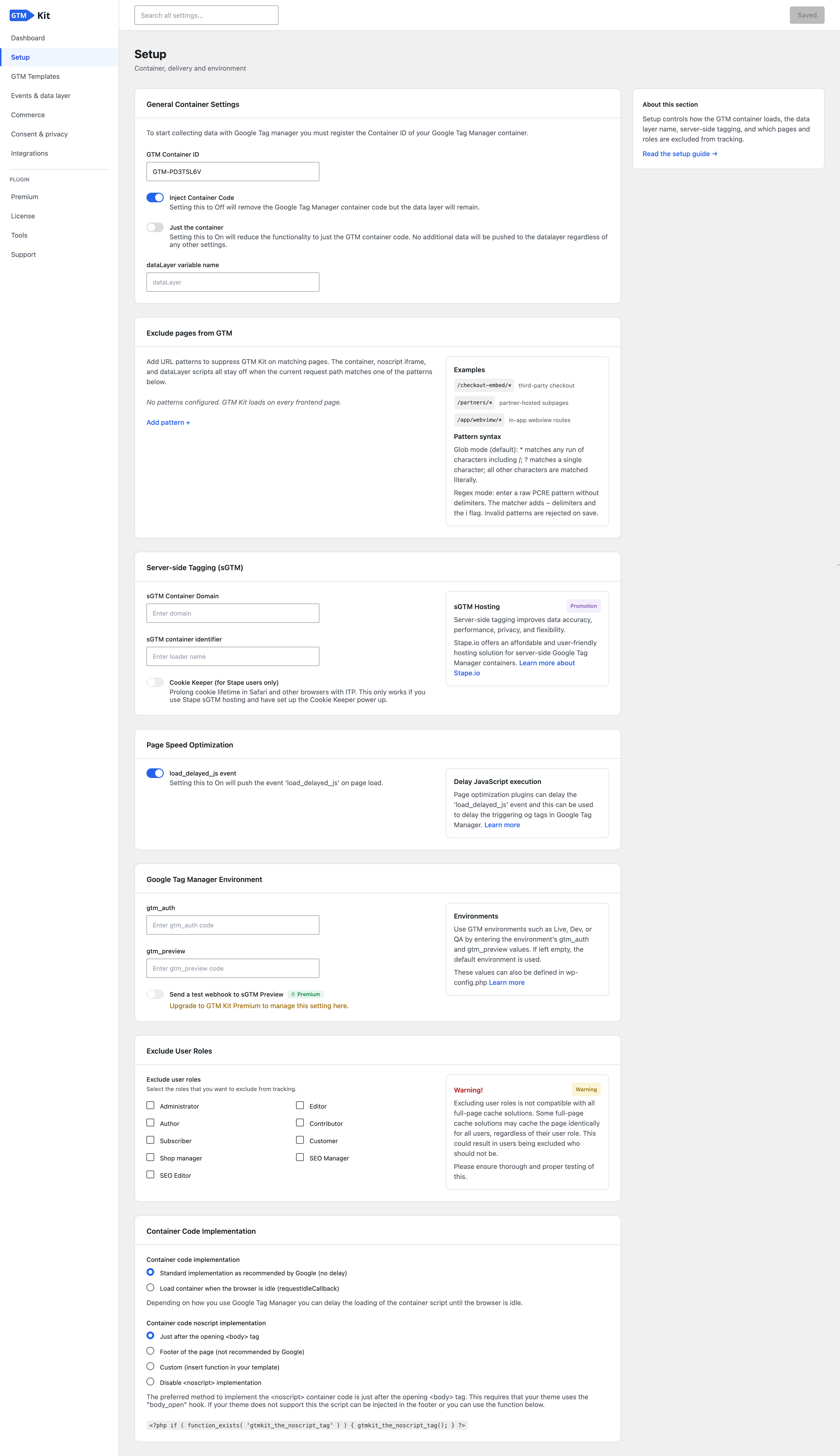Click the Premium lock badge
840x1456 pixels.
306,994
